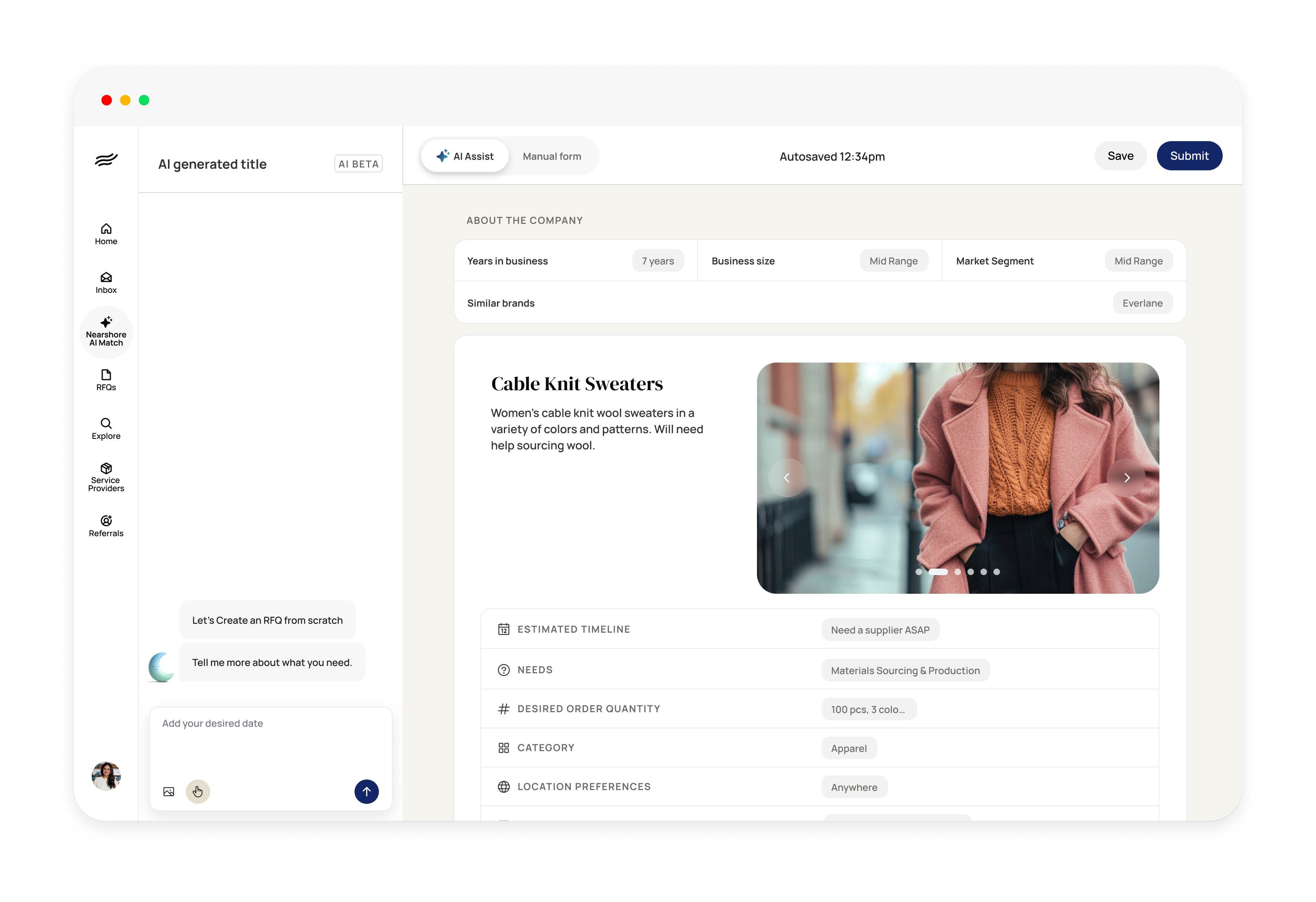Image resolution: width=1316 pixels, height=902 pixels.
Task: Switch to the AI Assist mode
Action: pyautogui.click(x=465, y=156)
